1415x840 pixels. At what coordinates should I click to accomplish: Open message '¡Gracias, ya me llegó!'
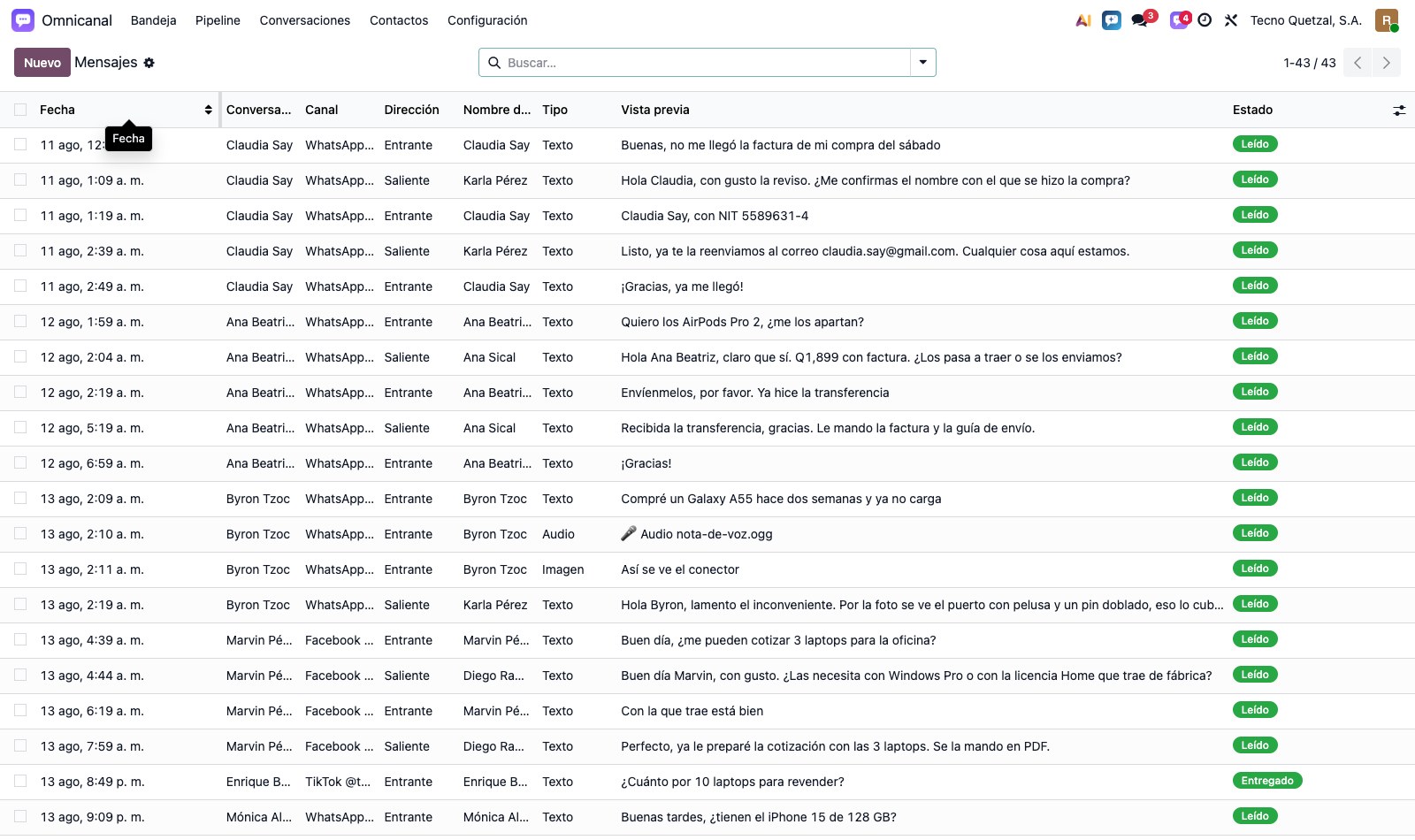point(682,286)
